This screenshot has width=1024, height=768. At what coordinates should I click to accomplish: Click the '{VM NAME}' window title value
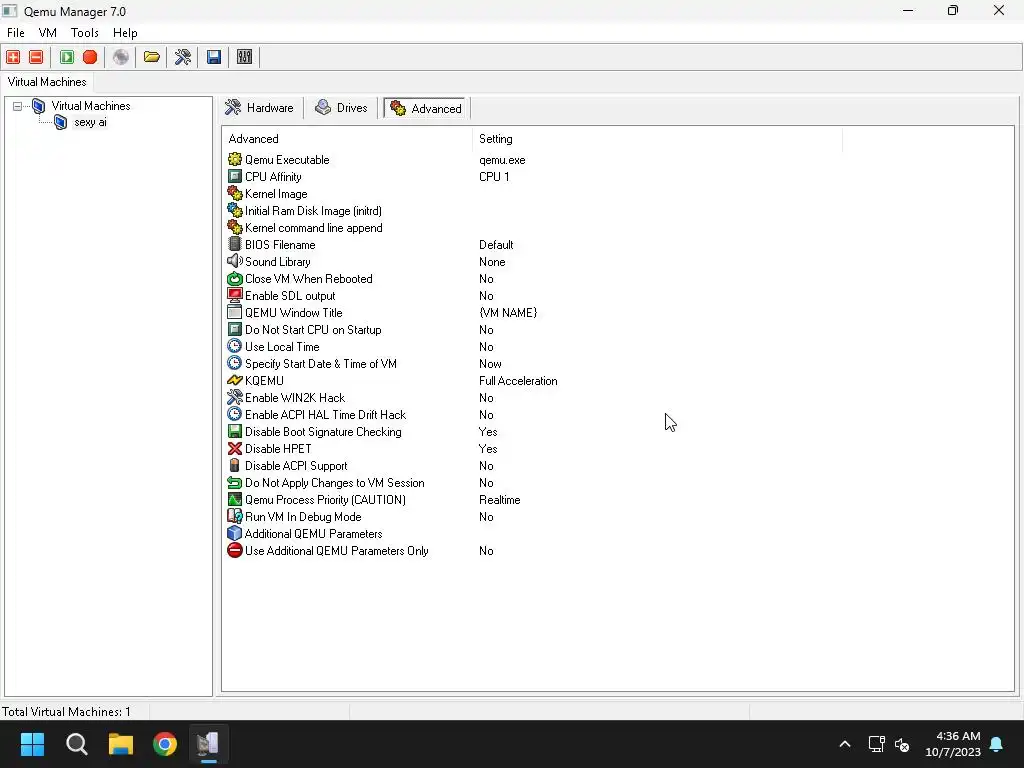(x=508, y=313)
